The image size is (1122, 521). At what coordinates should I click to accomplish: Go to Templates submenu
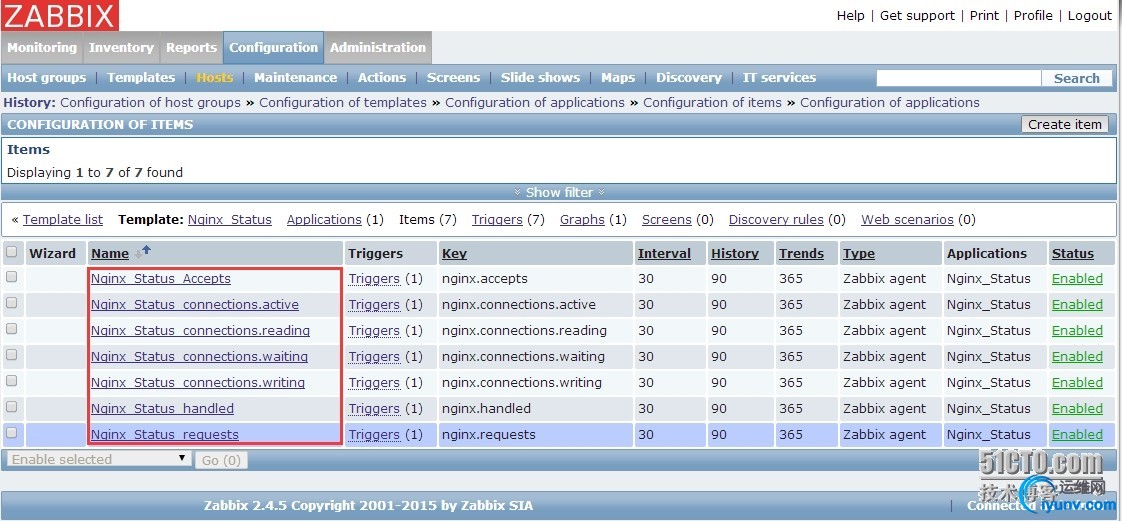pos(141,77)
